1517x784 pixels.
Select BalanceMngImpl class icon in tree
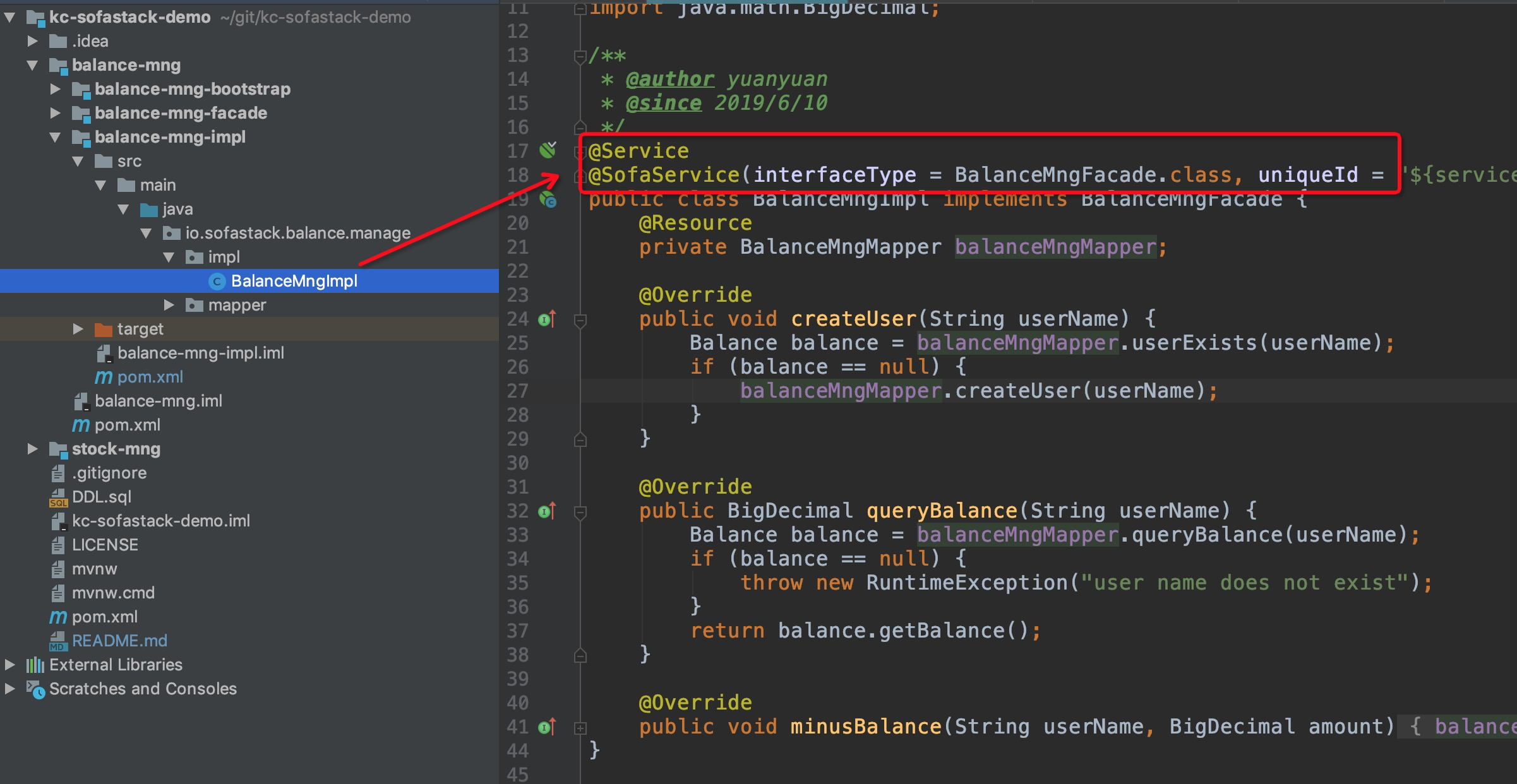pyautogui.click(x=217, y=282)
